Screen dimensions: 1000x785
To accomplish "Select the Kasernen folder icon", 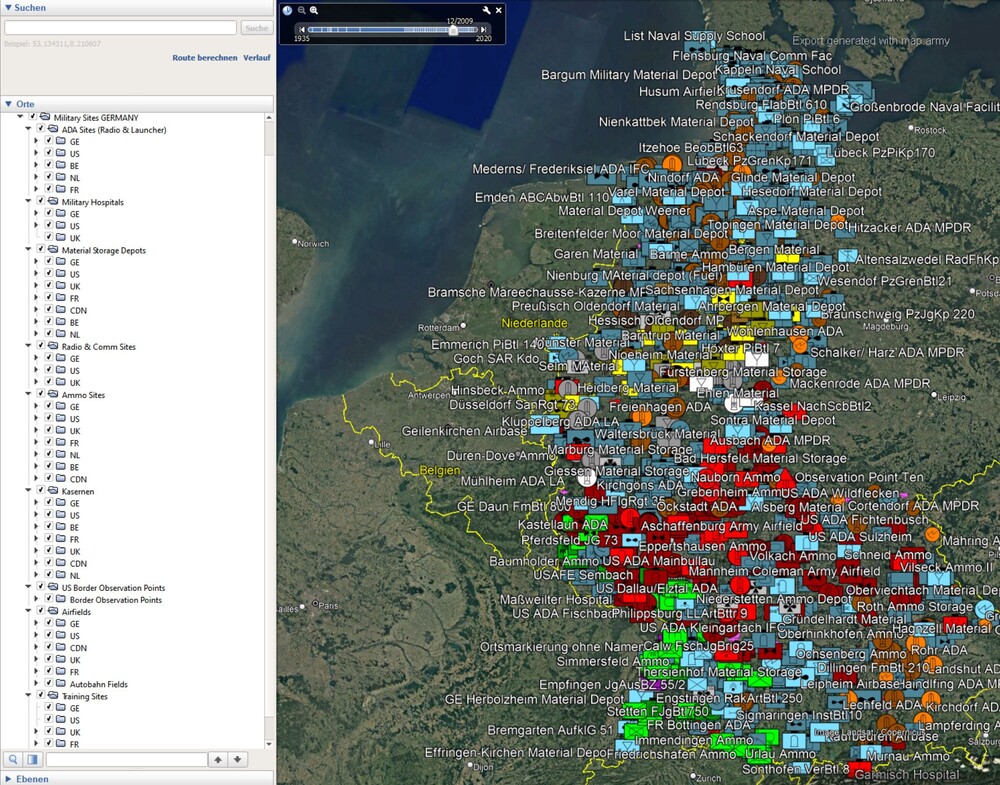I will 53,491.
